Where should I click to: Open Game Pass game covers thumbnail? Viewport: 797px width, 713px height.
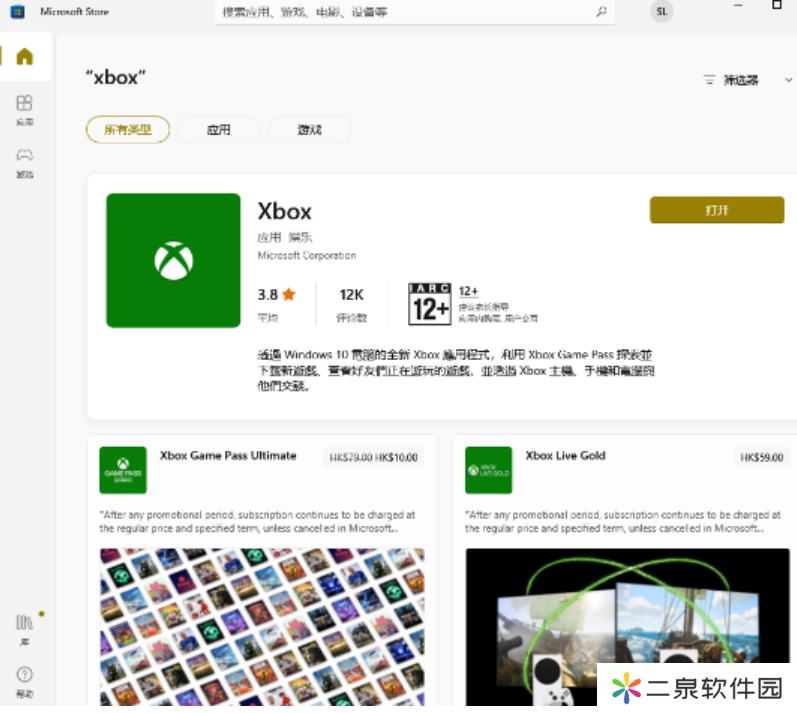click(x=262, y=627)
